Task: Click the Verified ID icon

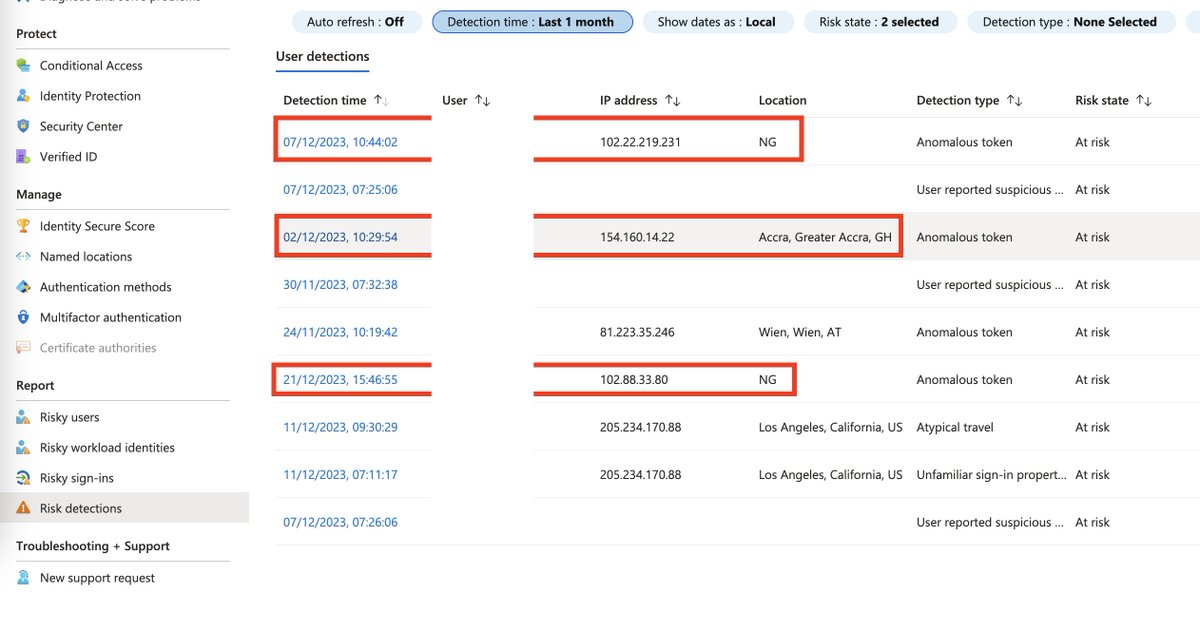Action: pyautogui.click(x=24, y=157)
